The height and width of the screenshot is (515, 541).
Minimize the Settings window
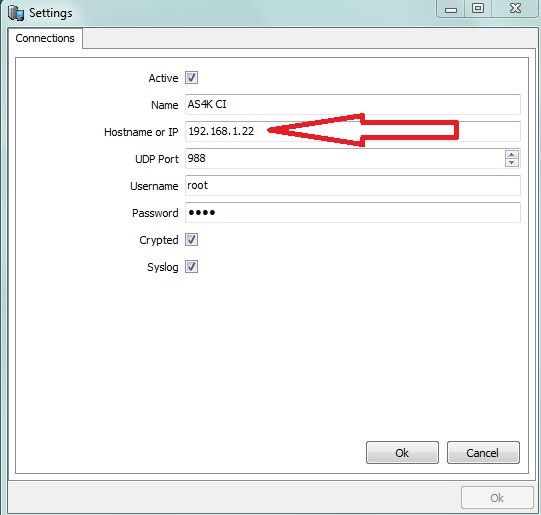click(451, 9)
